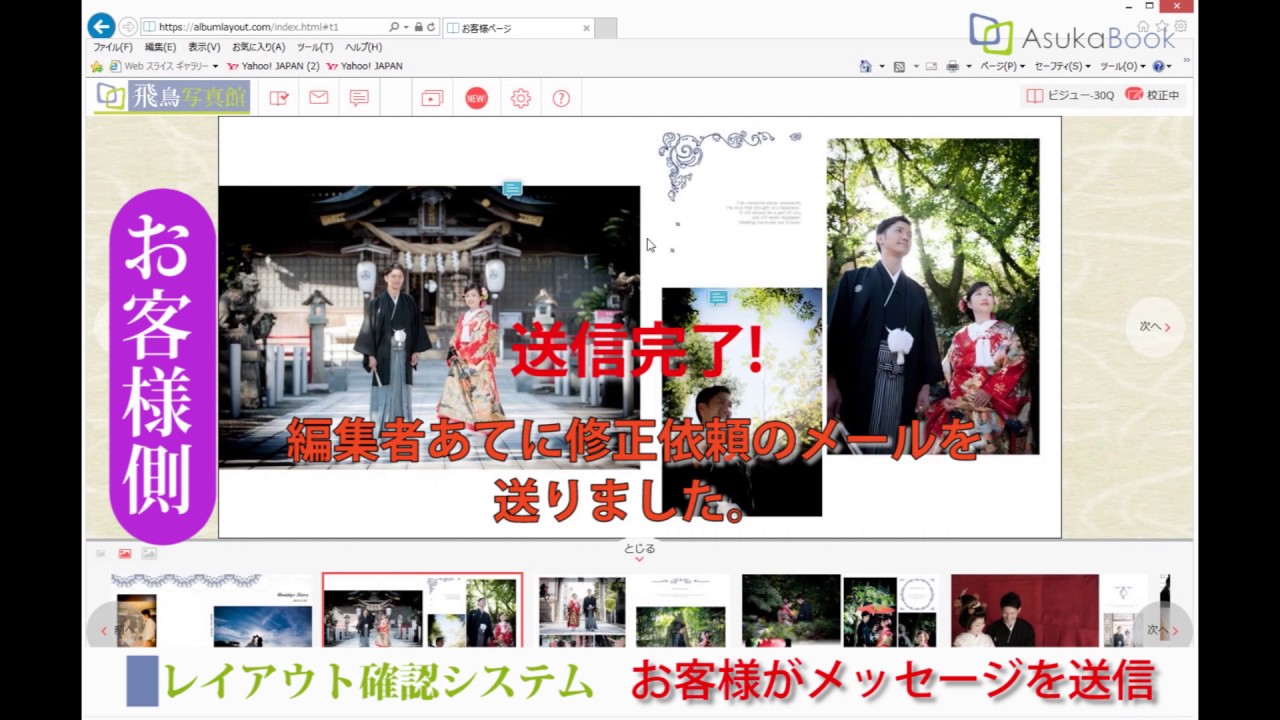The height and width of the screenshot is (720, 1280).
Task: Click the ビジュー-30Q album label
Action: pyautogui.click(x=1070, y=95)
